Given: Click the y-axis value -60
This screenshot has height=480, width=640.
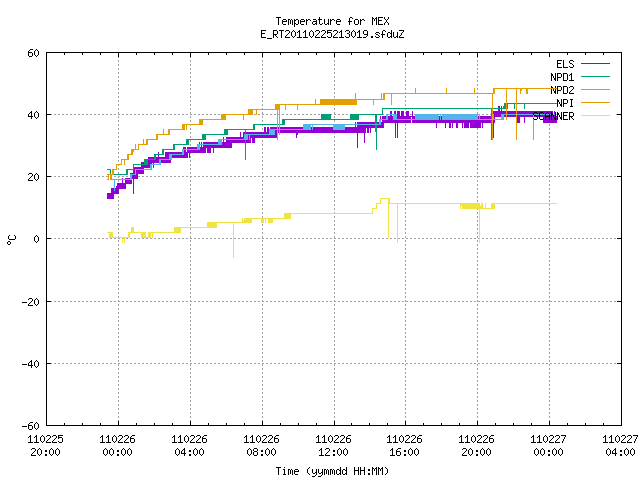Looking at the screenshot, I should [x=31, y=426].
